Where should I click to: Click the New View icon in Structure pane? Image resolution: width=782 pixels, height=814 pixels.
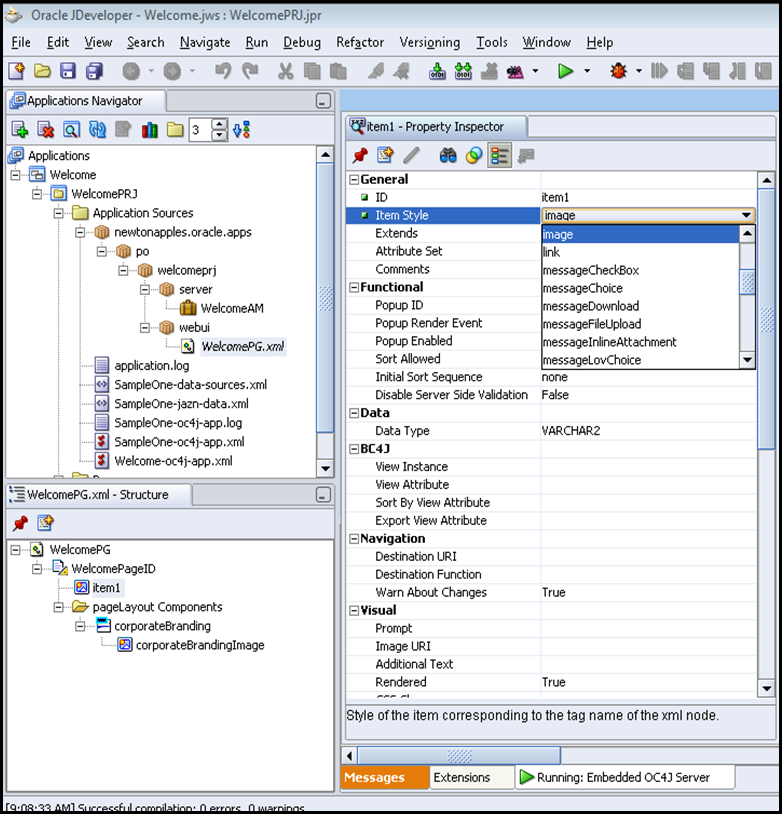pyautogui.click(x=46, y=523)
